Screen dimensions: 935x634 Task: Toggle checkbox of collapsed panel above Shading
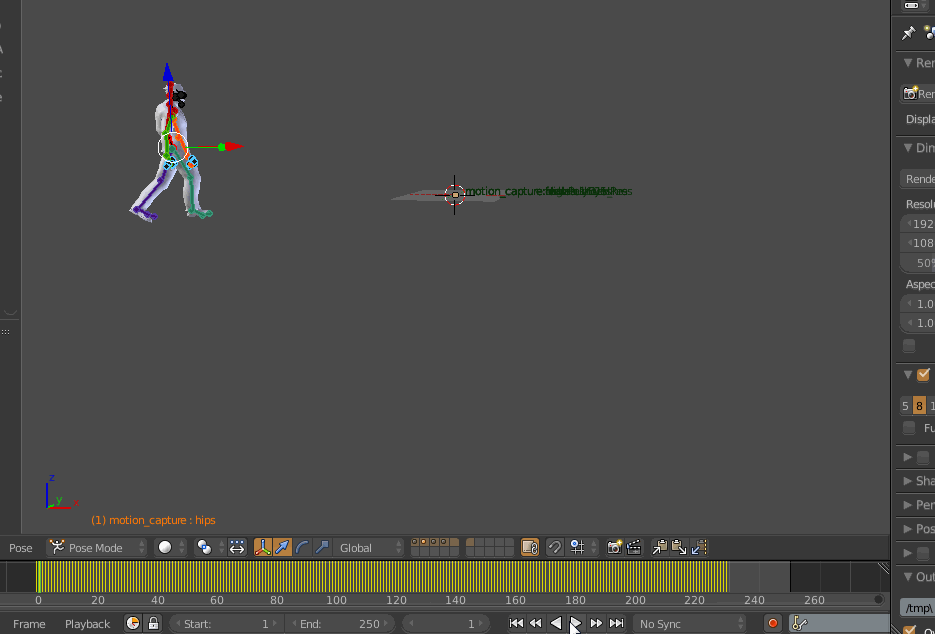(923, 457)
